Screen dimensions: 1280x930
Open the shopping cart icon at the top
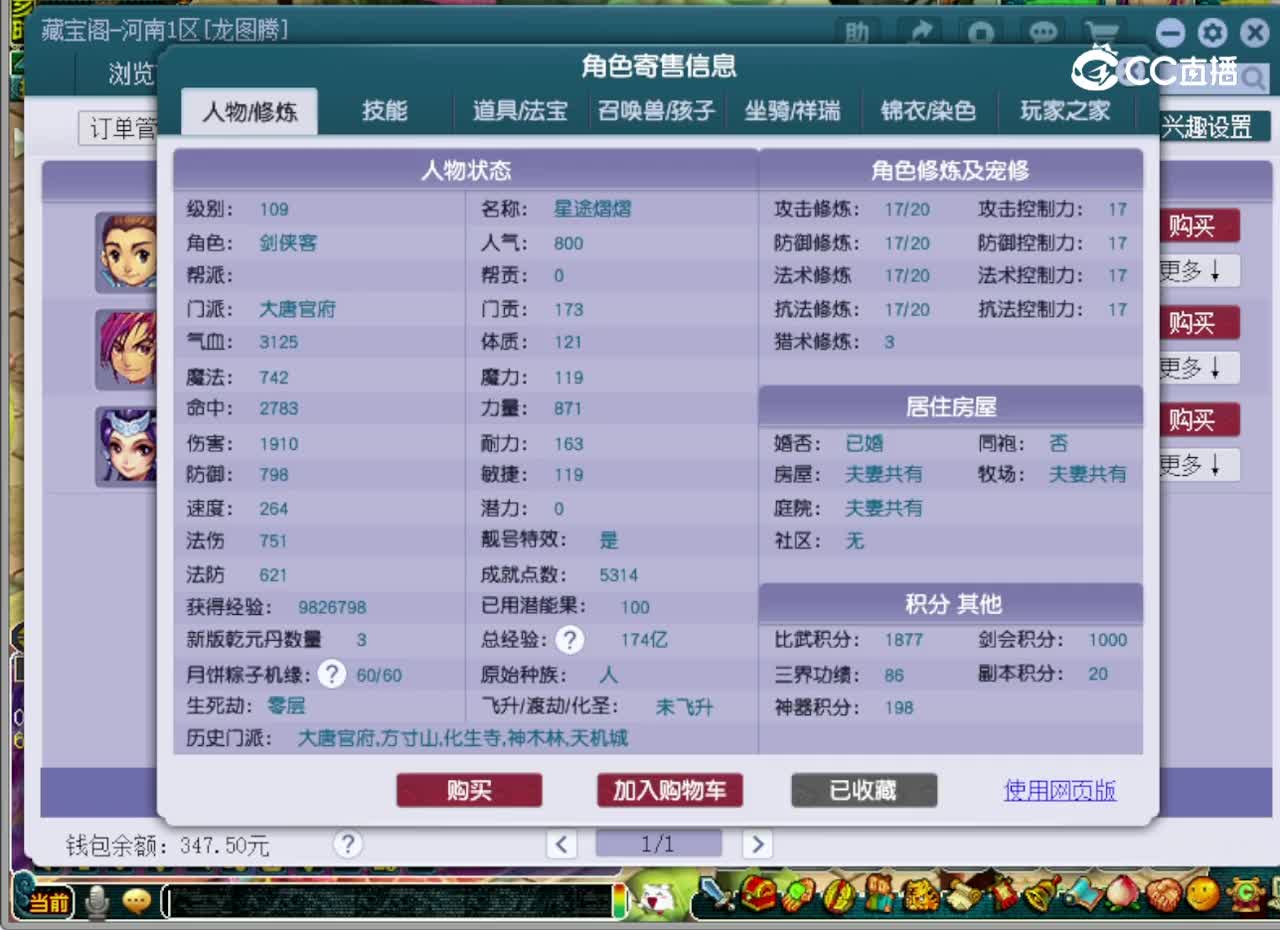1102,33
